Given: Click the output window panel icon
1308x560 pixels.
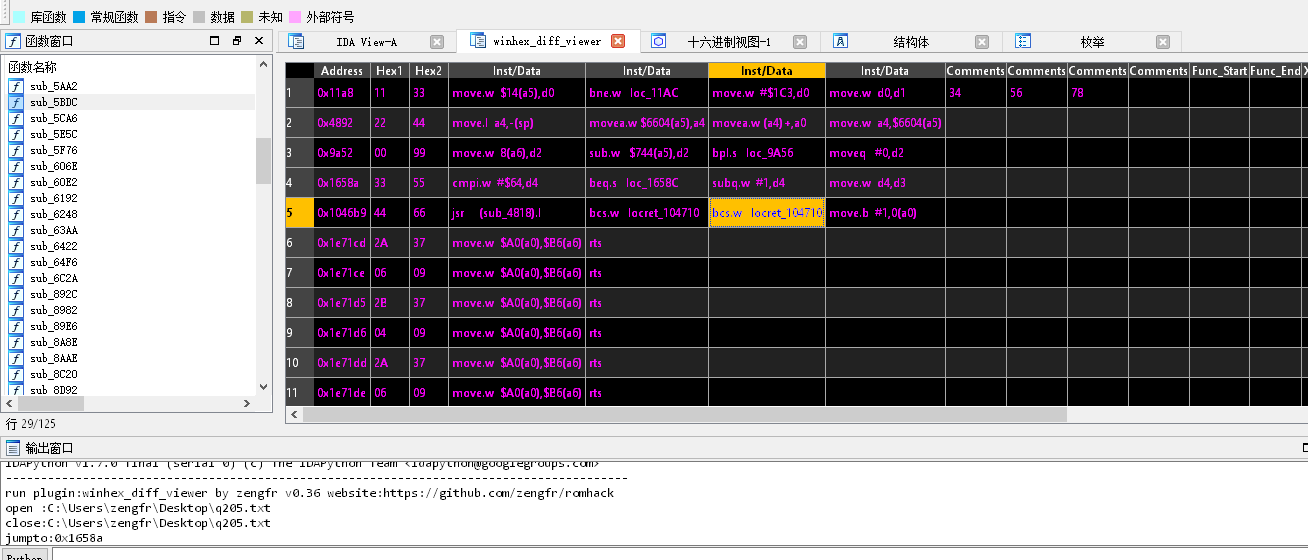Looking at the screenshot, I should point(13,448).
